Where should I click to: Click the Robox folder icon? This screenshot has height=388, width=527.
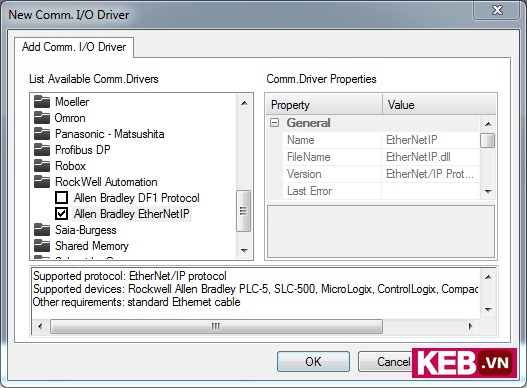tap(42, 166)
